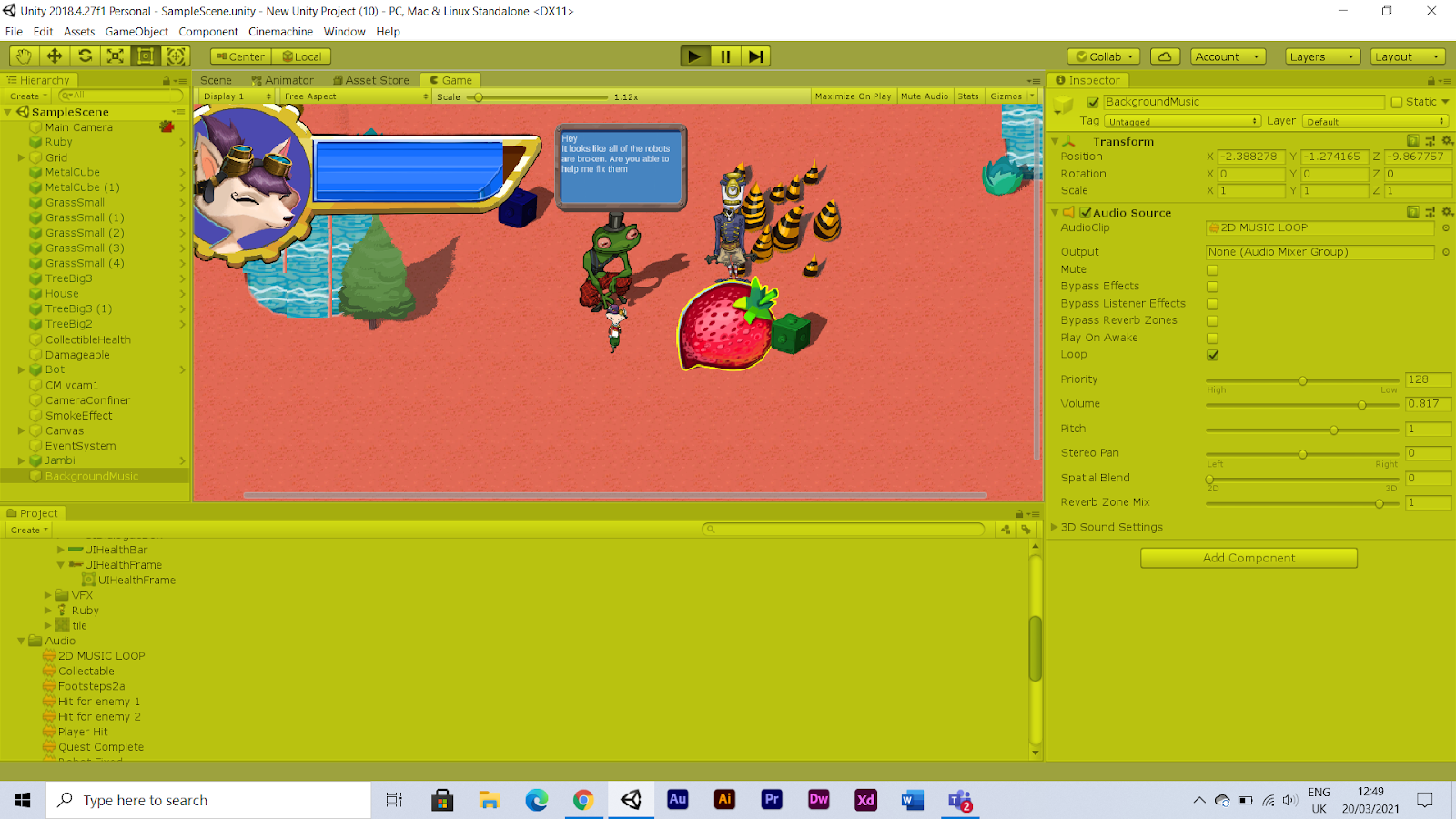This screenshot has width=1456, height=819.
Task: Open the Tag dropdown
Action: point(1183,121)
